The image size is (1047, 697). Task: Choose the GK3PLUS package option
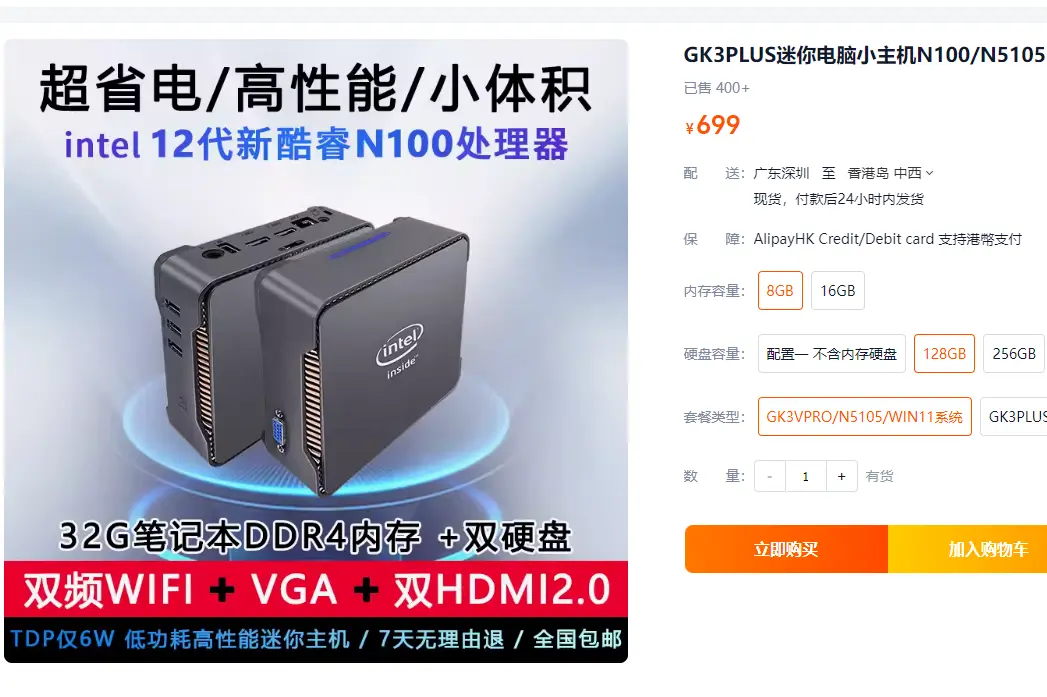click(x=1014, y=417)
